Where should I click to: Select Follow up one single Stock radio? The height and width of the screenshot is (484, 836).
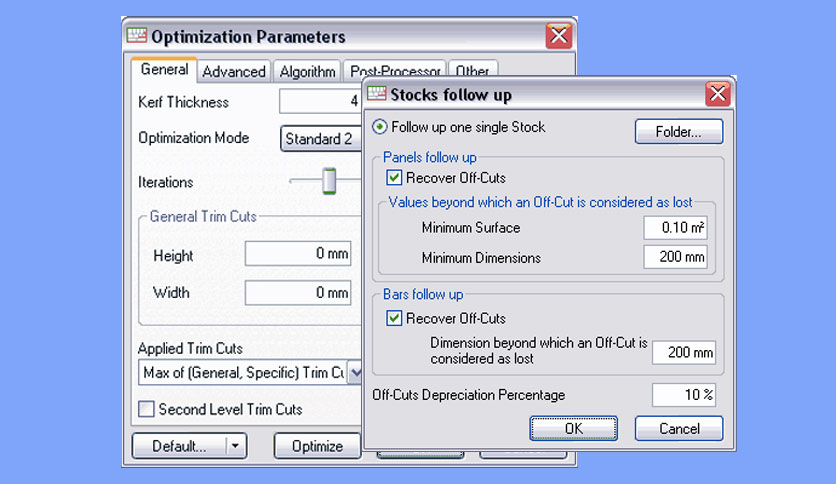pos(380,127)
